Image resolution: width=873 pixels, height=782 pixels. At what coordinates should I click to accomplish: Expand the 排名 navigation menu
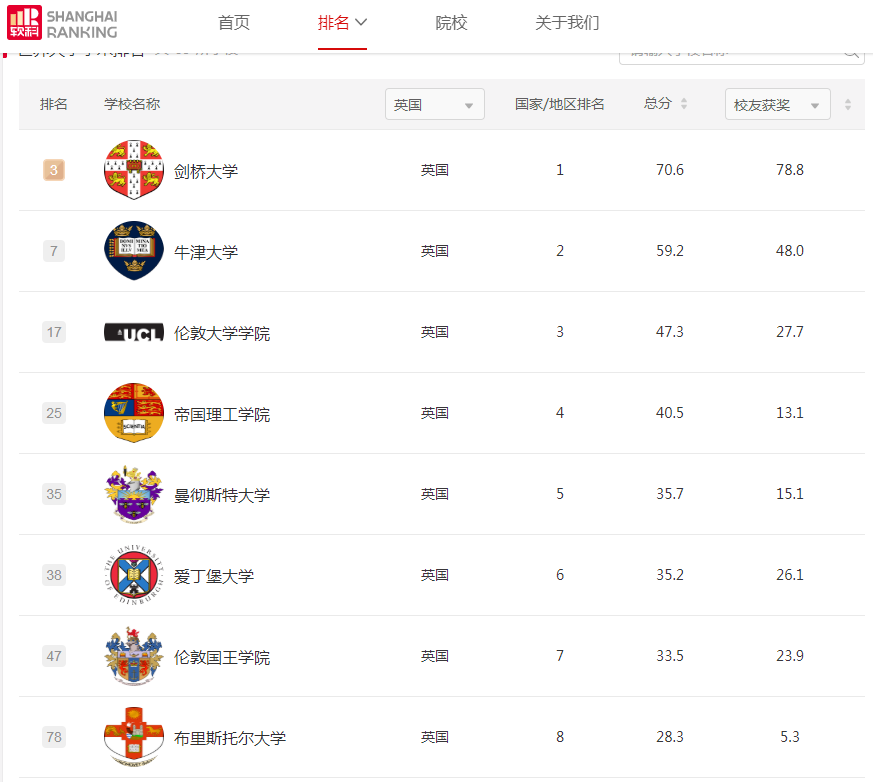342,23
